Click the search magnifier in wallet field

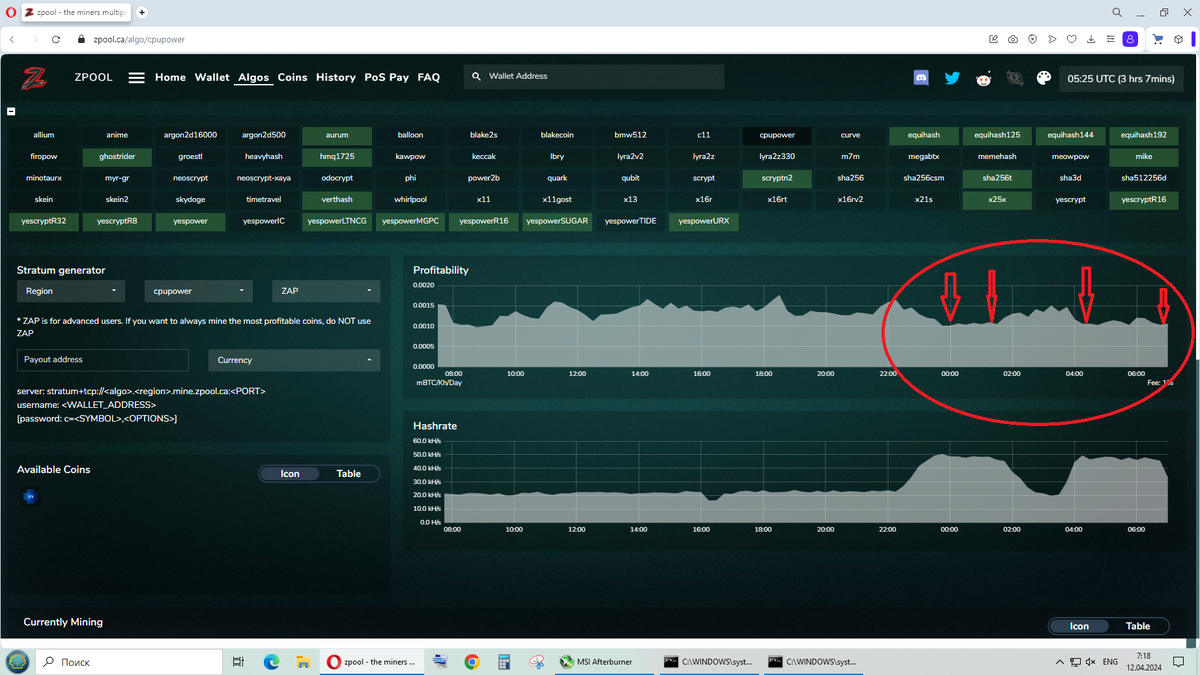(x=476, y=76)
